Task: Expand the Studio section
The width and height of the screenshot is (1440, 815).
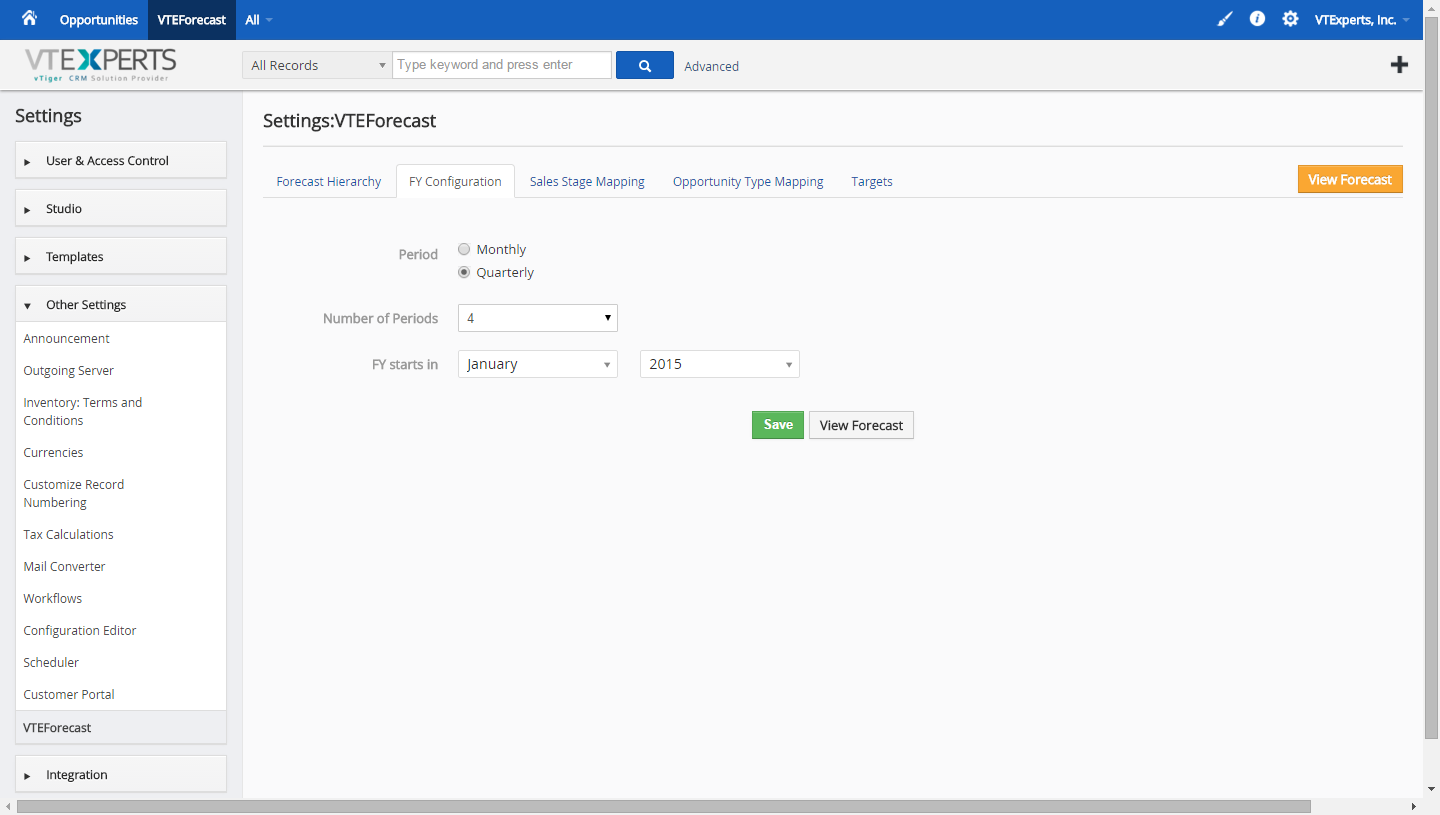Action: click(x=121, y=208)
